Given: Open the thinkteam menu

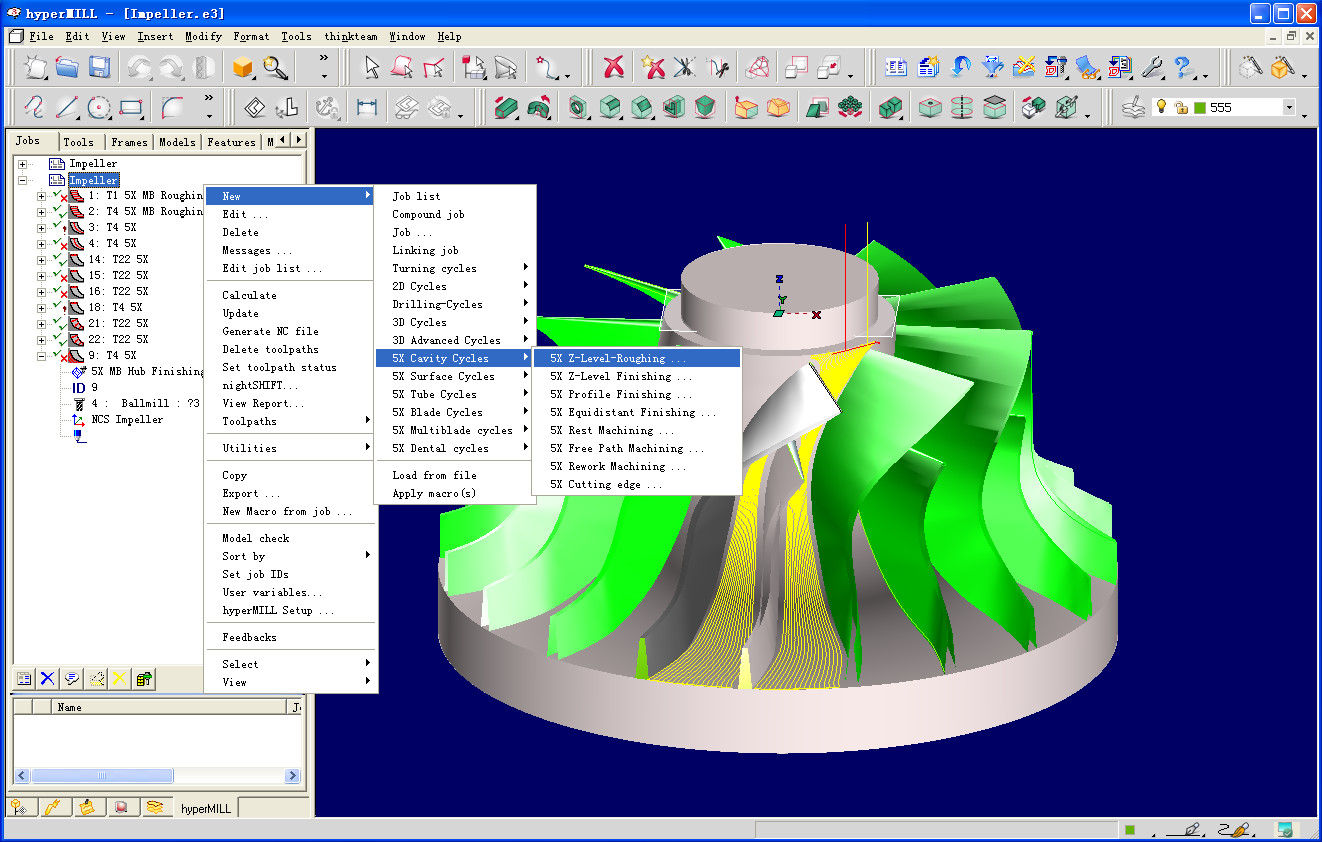Looking at the screenshot, I should [351, 36].
